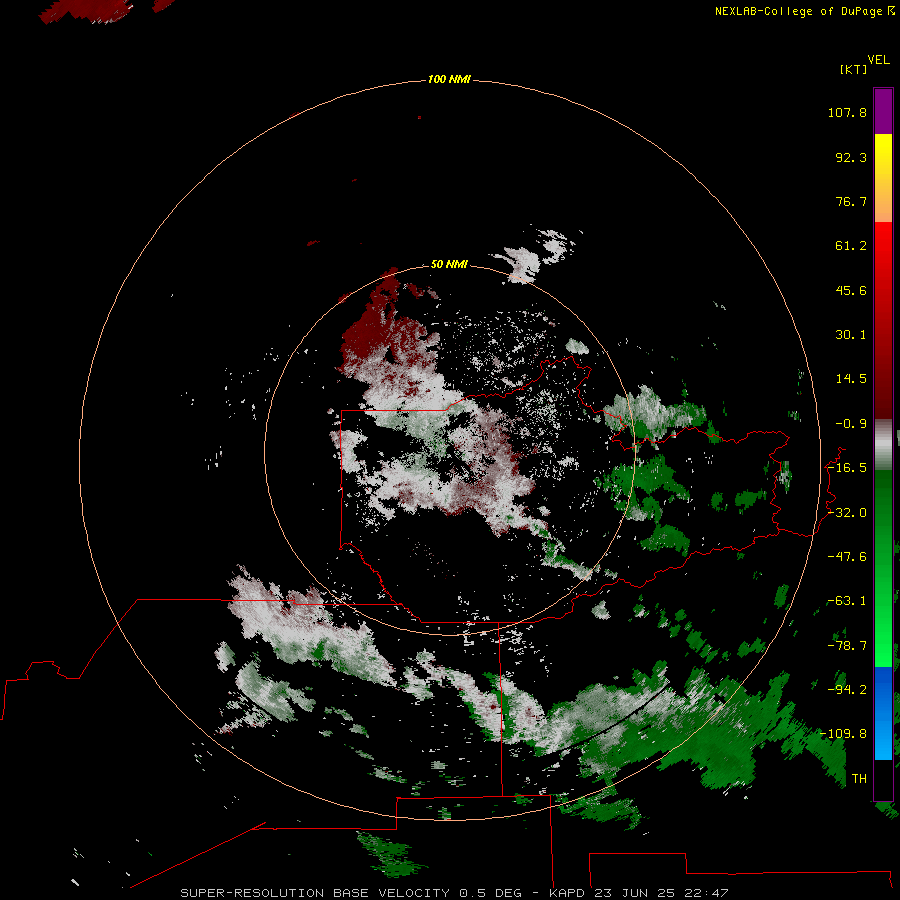Click the 107.8 velocity scale value

[847, 112]
